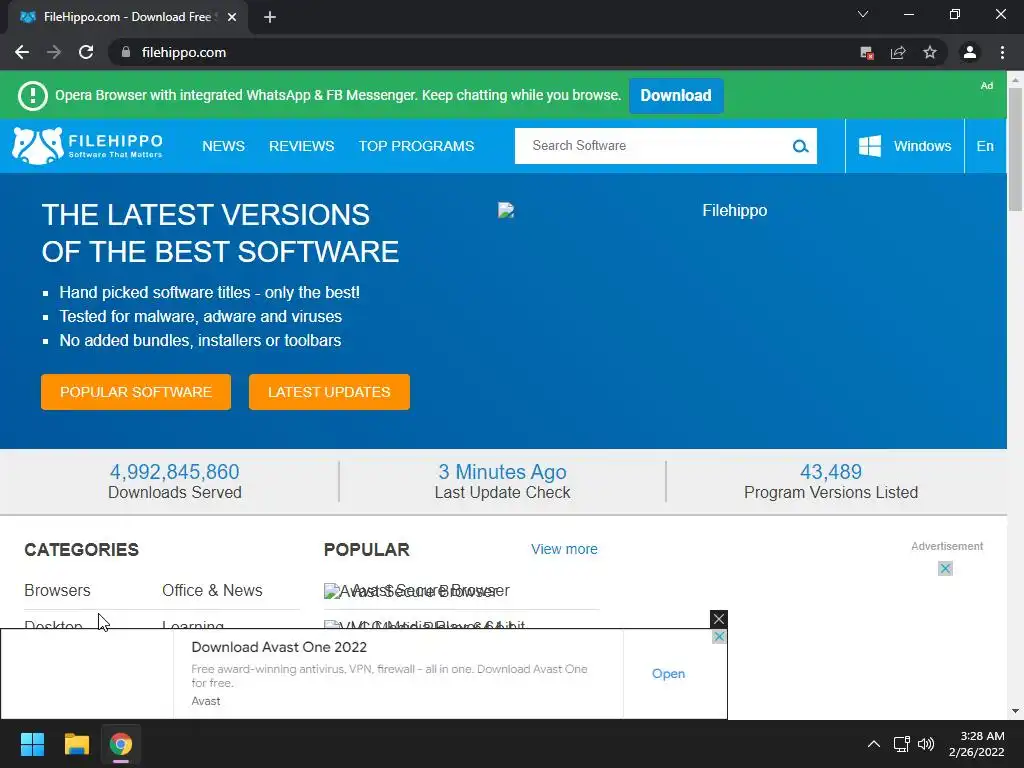This screenshot has width=1024, height=768.
Task: Open Chrome's three-dot menu
Action: coord(1002,52)
